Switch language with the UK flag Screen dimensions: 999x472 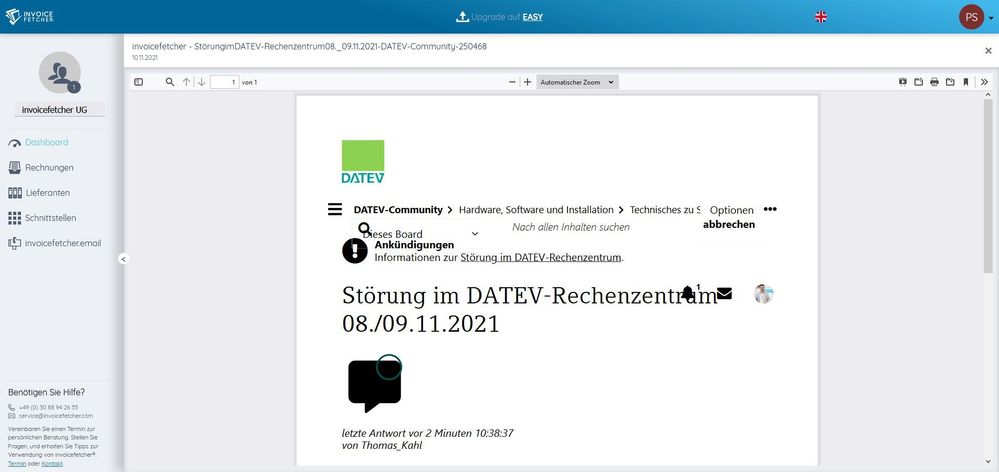pyautogui.click(x=821, y=17)
